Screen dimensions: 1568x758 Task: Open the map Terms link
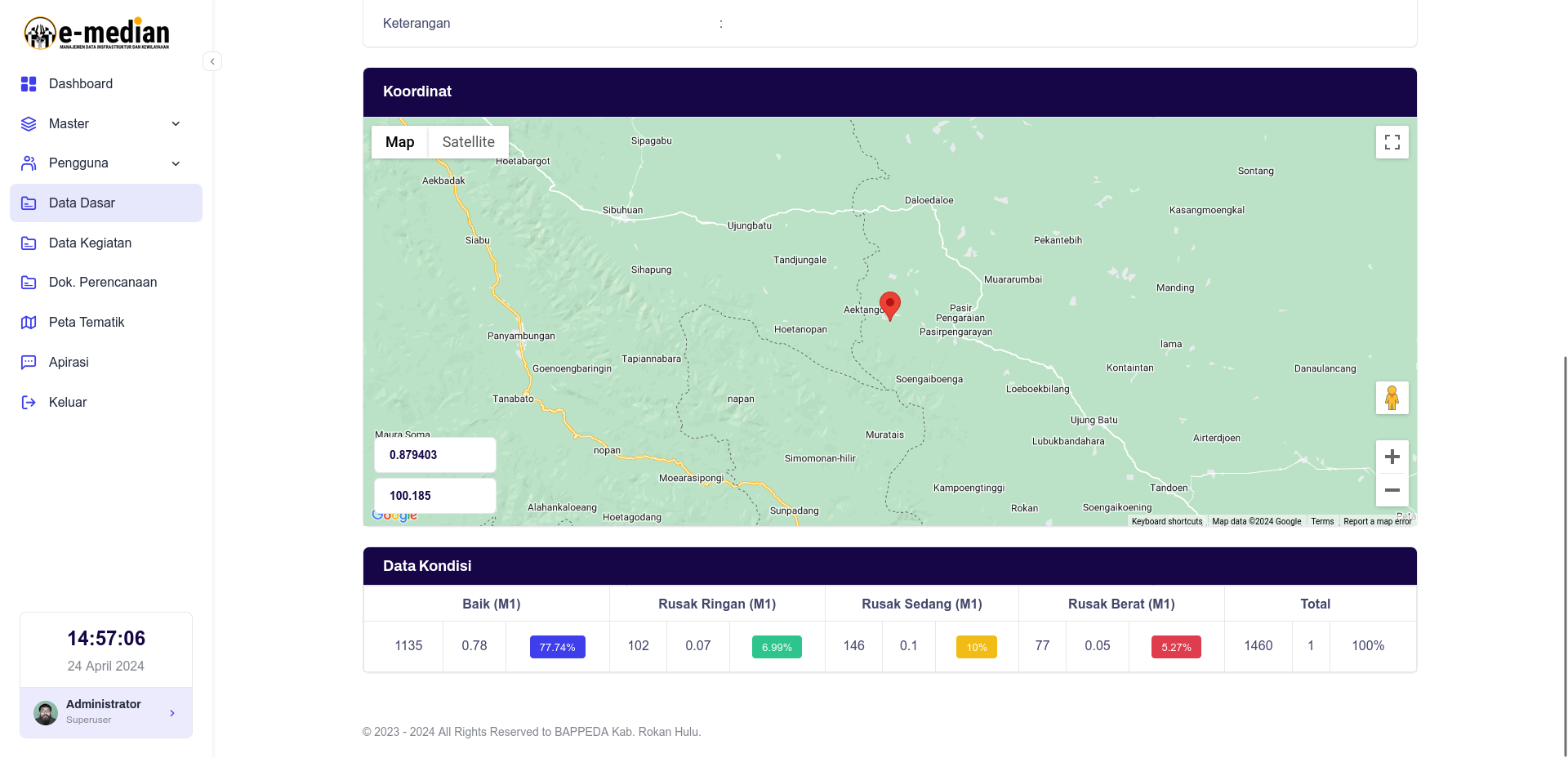tap(1322, 521)
